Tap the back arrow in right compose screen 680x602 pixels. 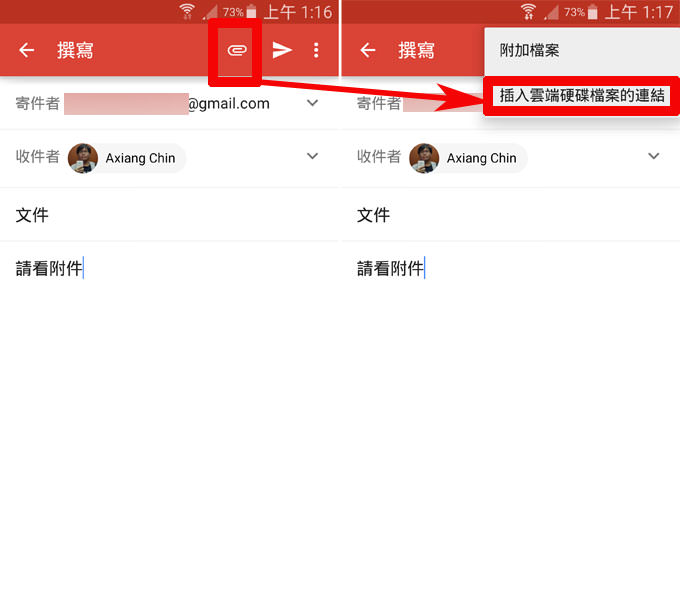coord(368,50)
